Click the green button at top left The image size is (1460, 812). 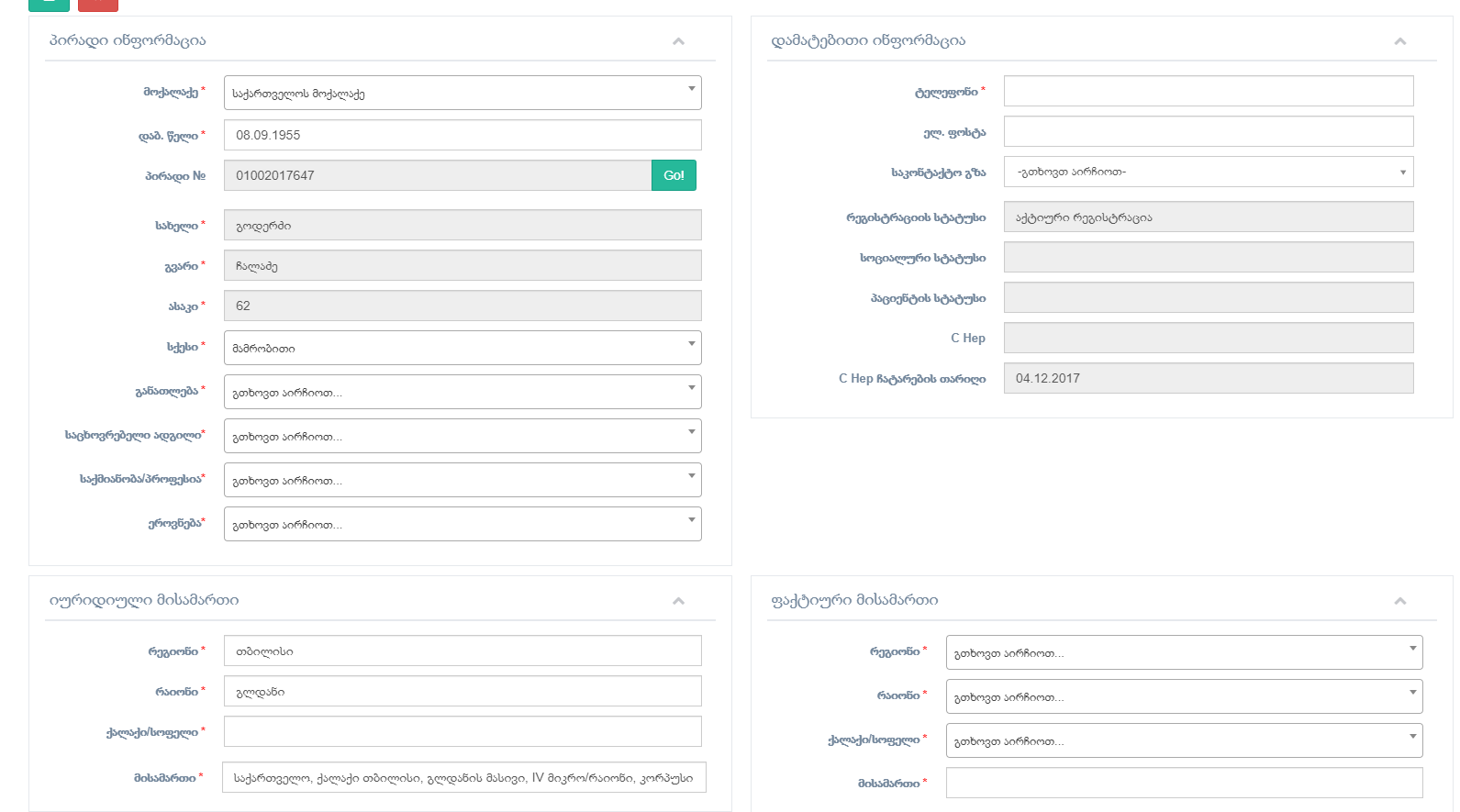pos(49,5)
